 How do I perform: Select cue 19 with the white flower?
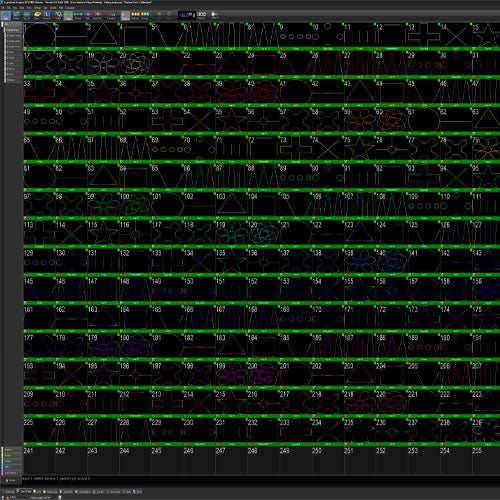(103, 65)
